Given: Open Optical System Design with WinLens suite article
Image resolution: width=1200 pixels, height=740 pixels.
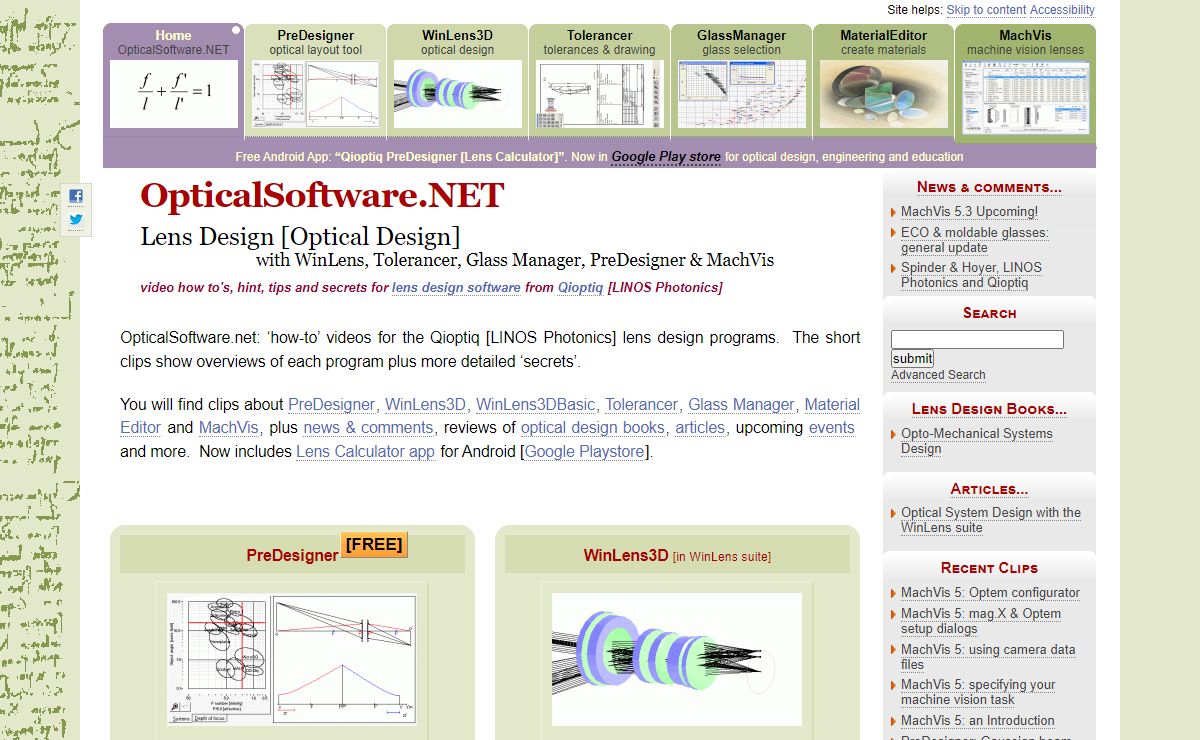Looking at the screenshot, I should pyautogui.click(x=991, y=520).
